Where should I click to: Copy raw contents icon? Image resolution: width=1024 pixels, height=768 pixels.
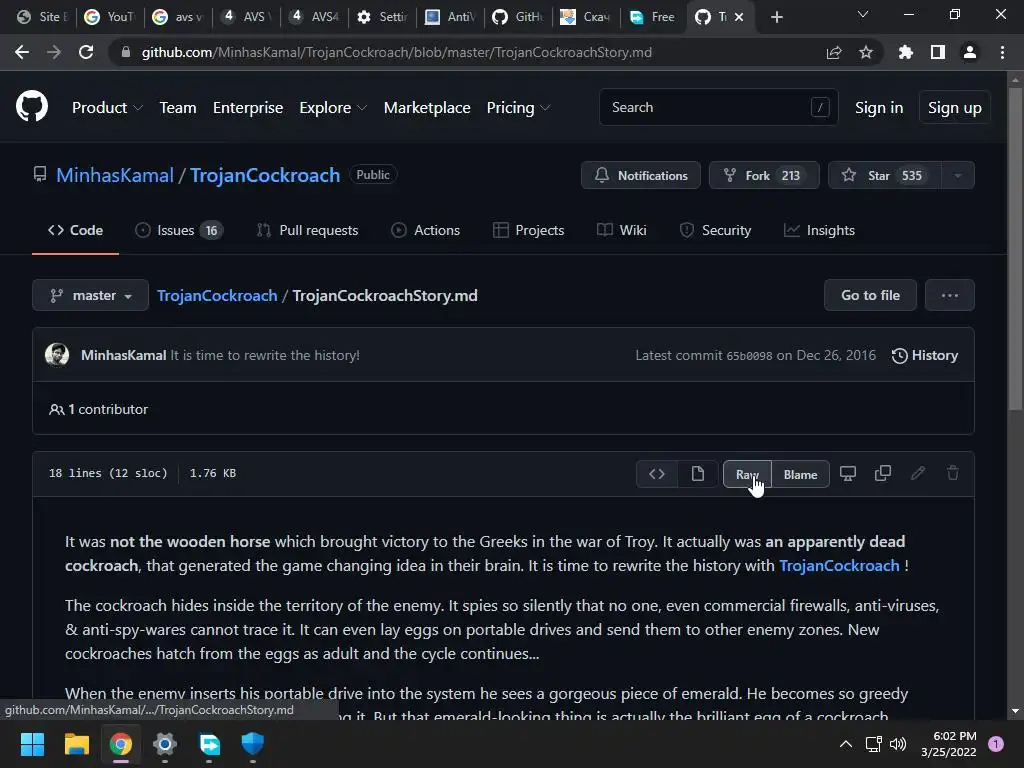pos(883,473)
